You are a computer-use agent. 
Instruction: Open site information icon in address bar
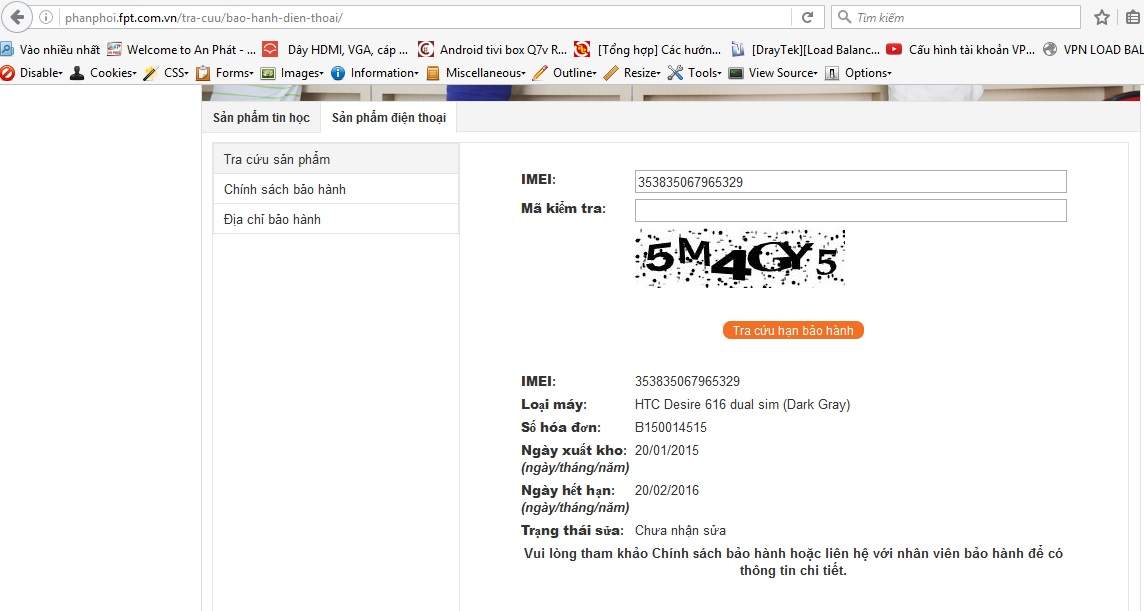pos(45,18)
